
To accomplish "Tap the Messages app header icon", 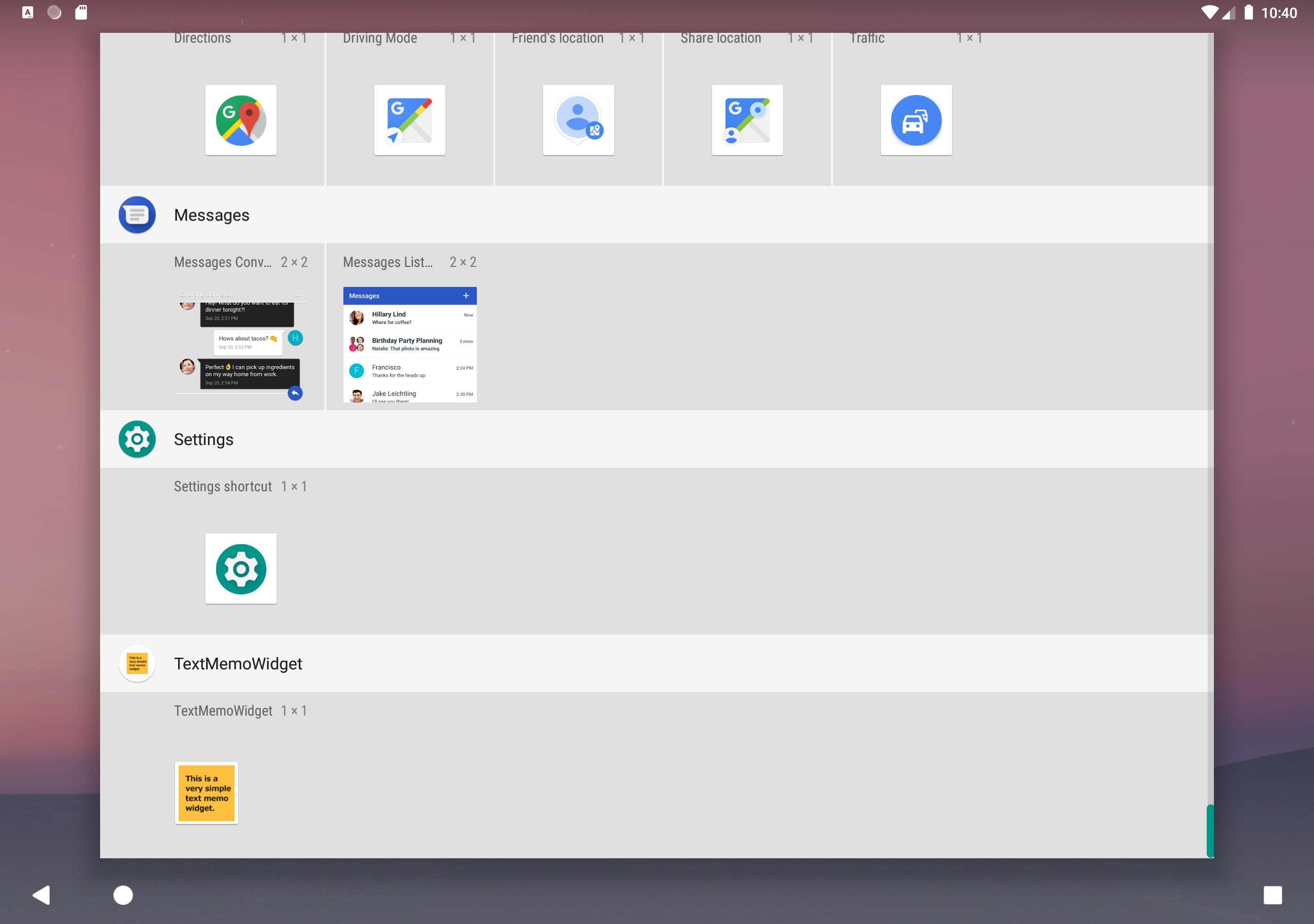I will tap(137, 215).
